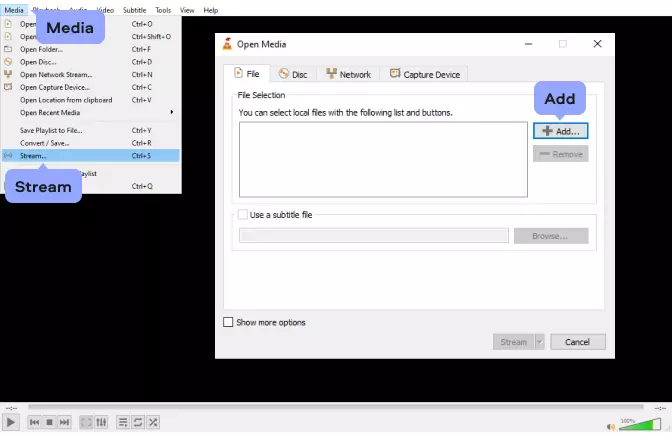Viewport: 672px width, 433px height.
Task: Open the Media menu
Action: point(14,10)
